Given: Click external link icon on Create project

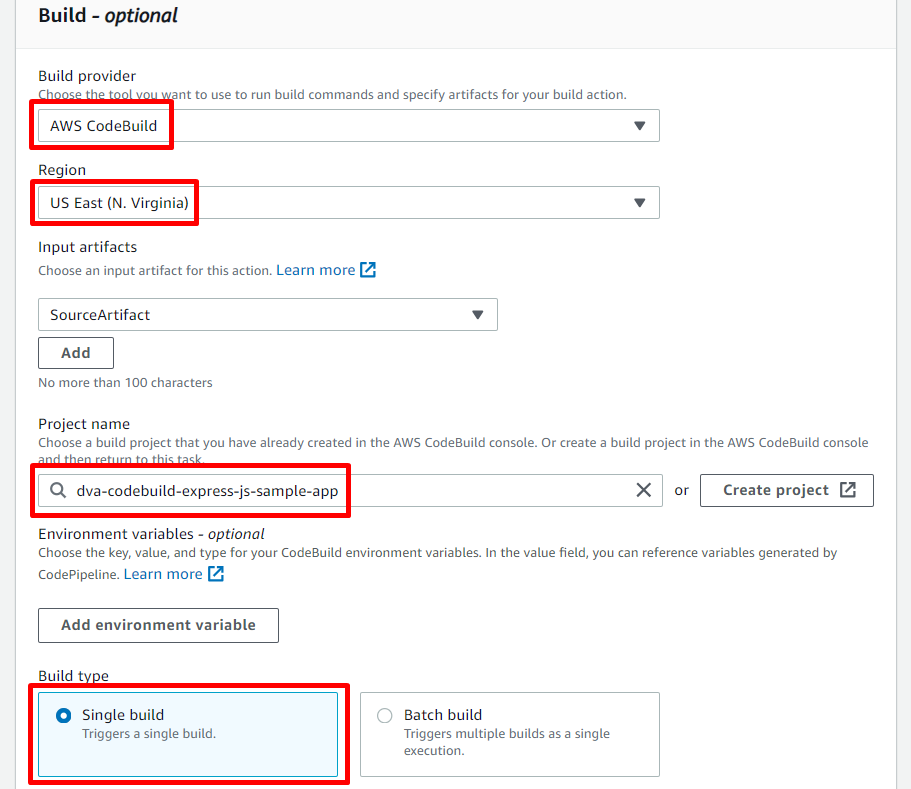Looking at the screenshot, I should pos(848,490).
